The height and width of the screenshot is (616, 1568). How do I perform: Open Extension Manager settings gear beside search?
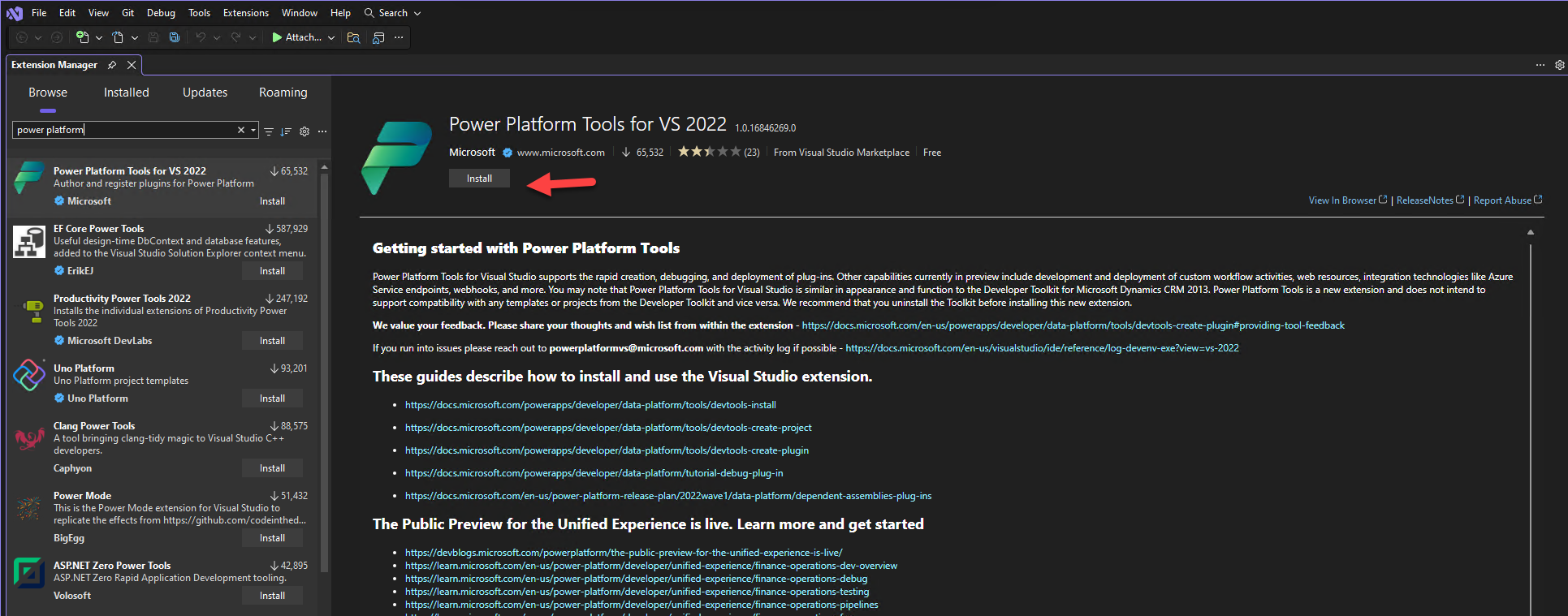[305, 131]
